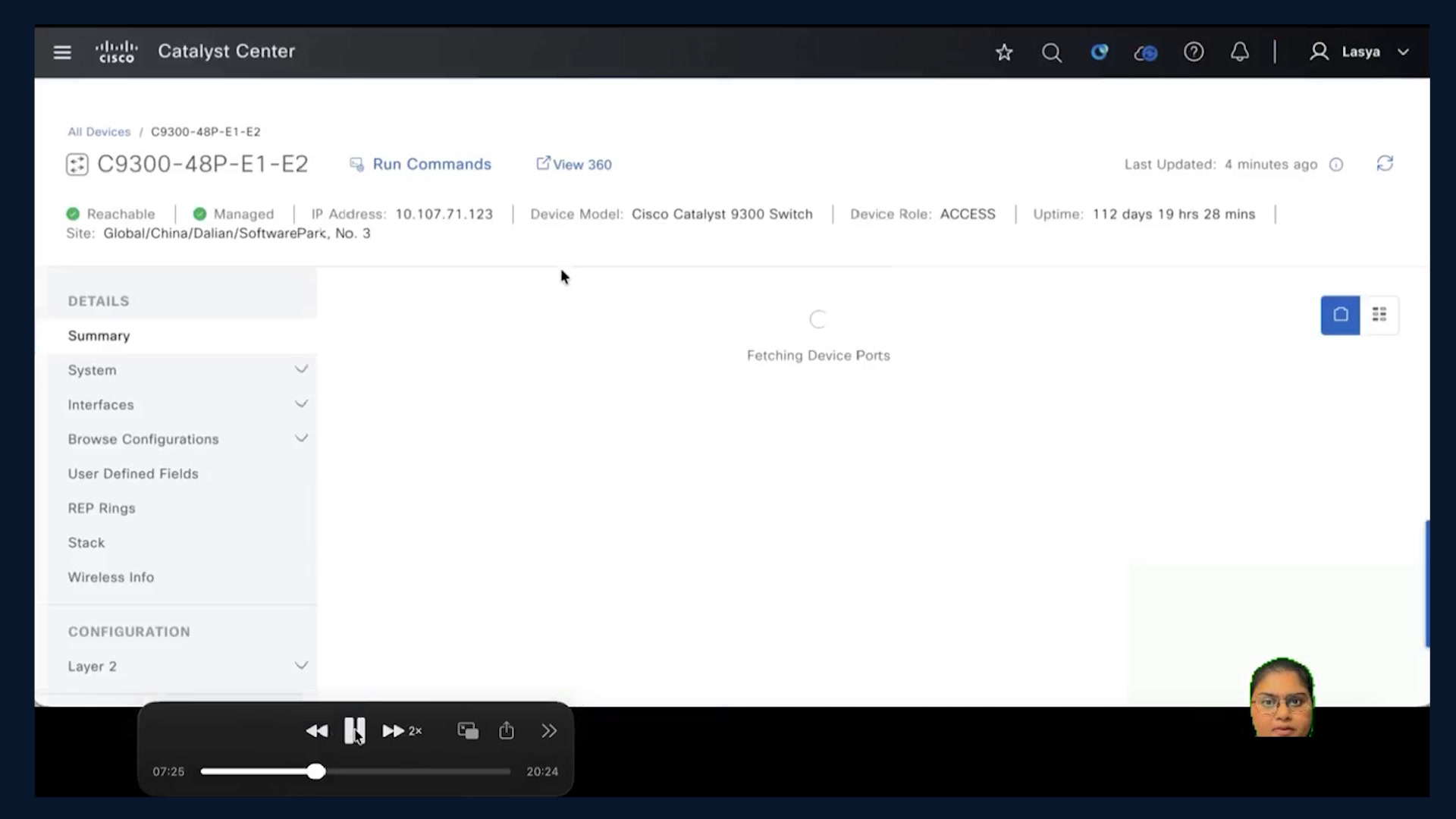Open the AI assistant icon
Image resolution: width=1456 pixels, height=819 pixels.
click(1099, 52)
